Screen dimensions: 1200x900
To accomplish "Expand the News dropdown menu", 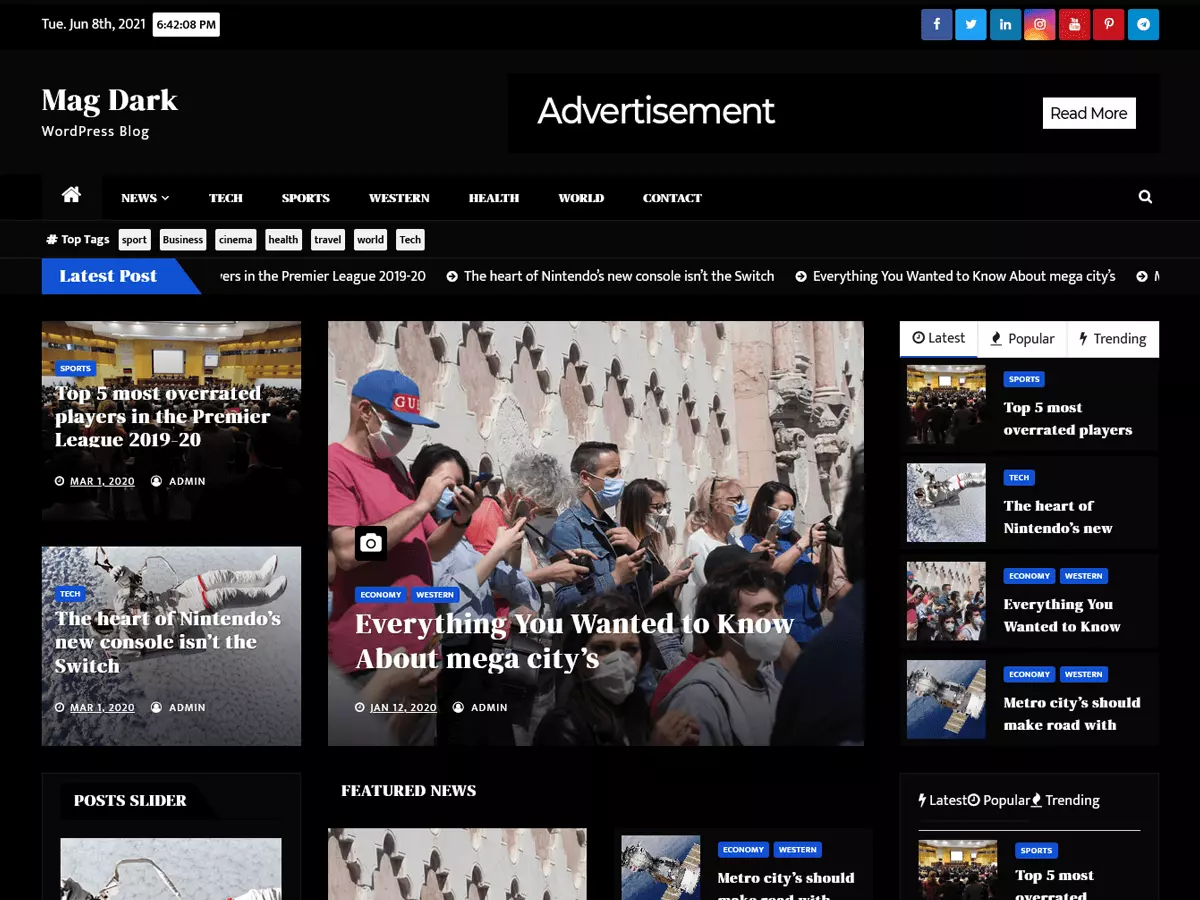I will [x=145, y=198].
